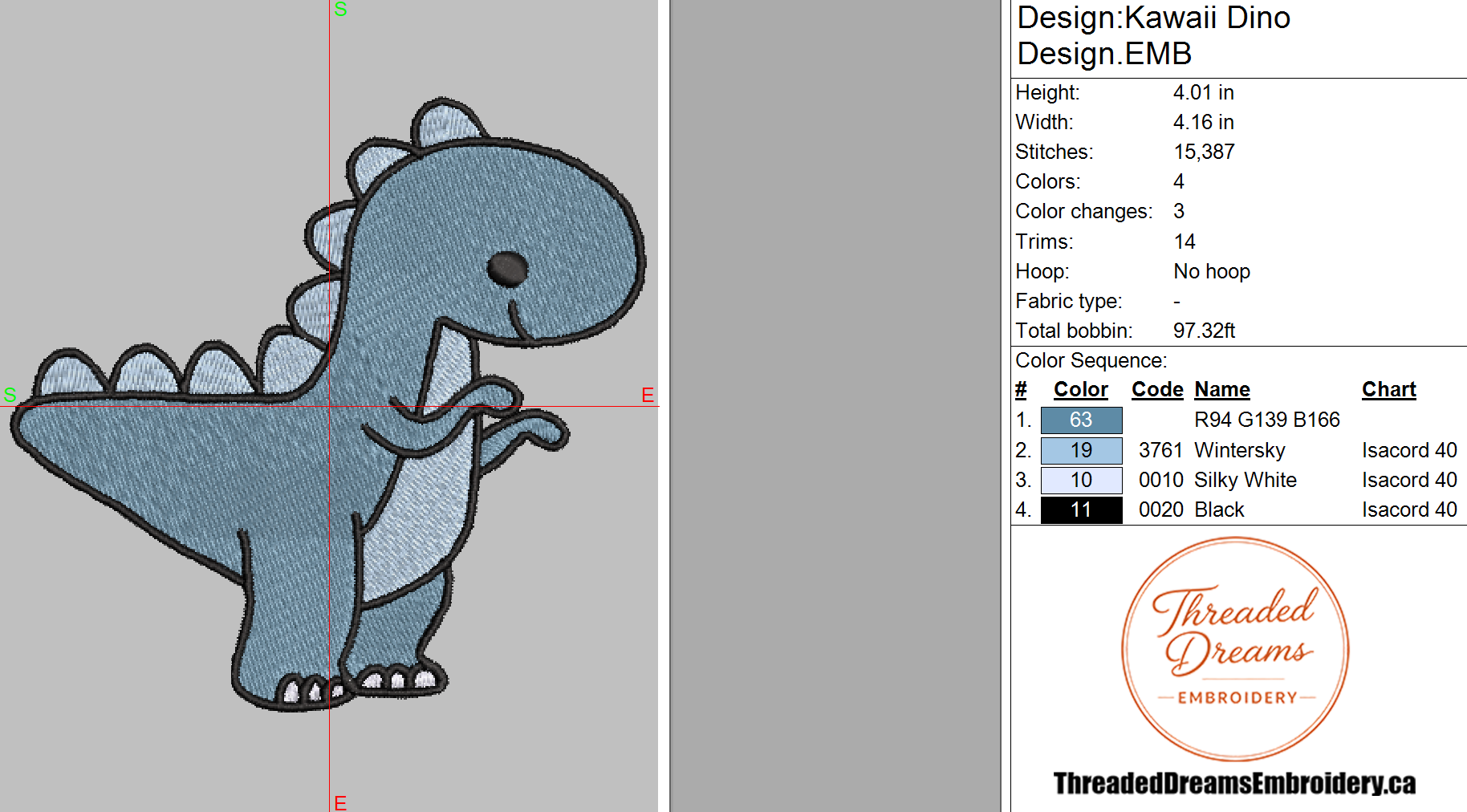This screenshot has height=812, width=1467.
Task: Click the height value '4.01 in'
Action: pos(1203,92)
